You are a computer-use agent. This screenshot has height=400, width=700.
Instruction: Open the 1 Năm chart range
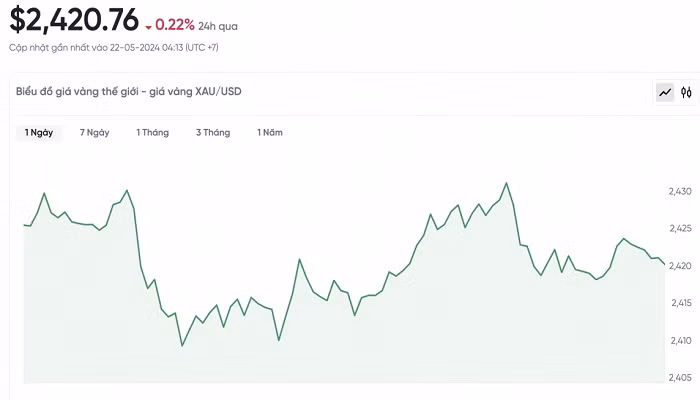tap(270, 132)
